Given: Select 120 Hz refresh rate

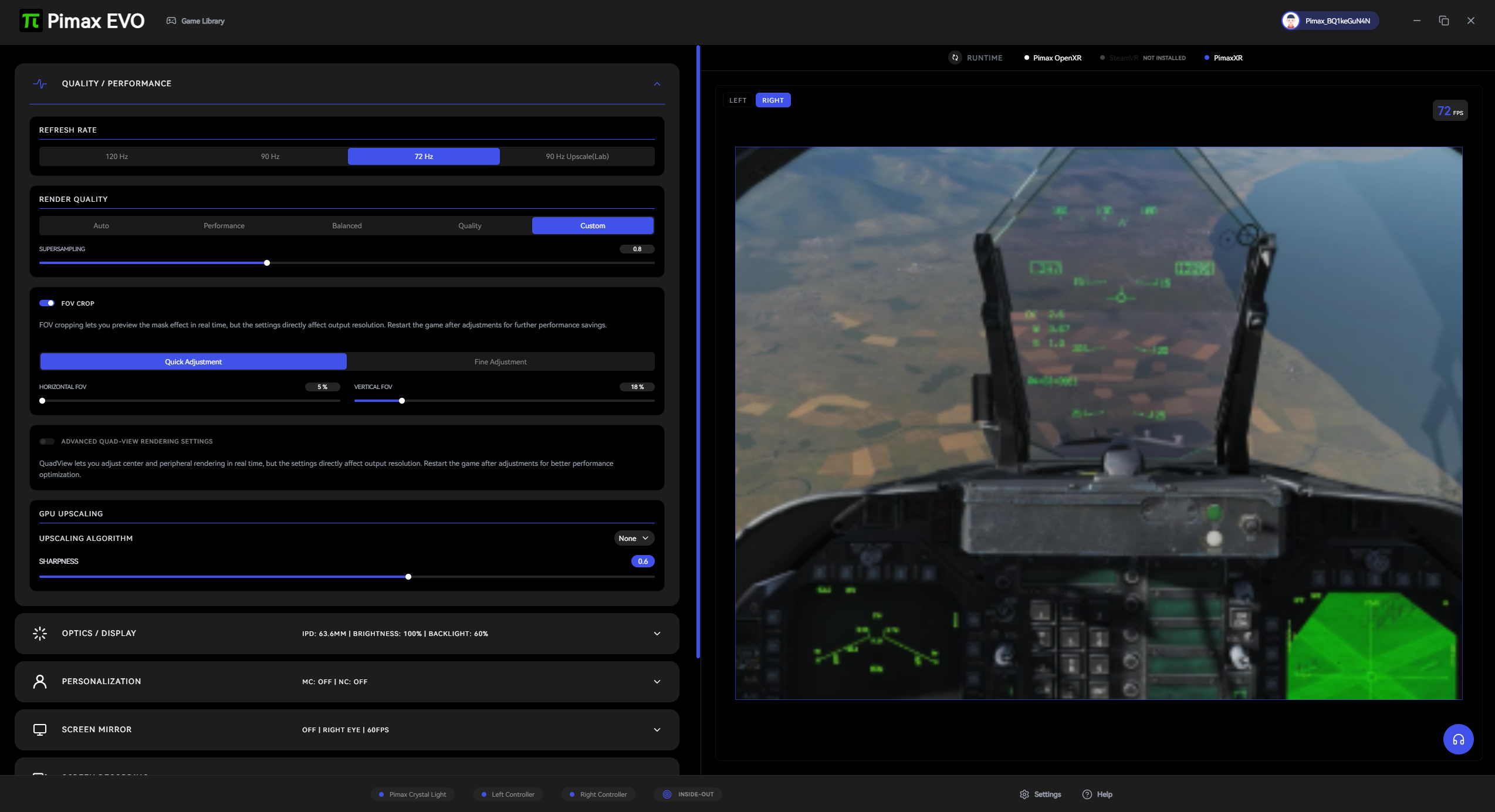Looking at the screenshot, I should pos(117,157).
